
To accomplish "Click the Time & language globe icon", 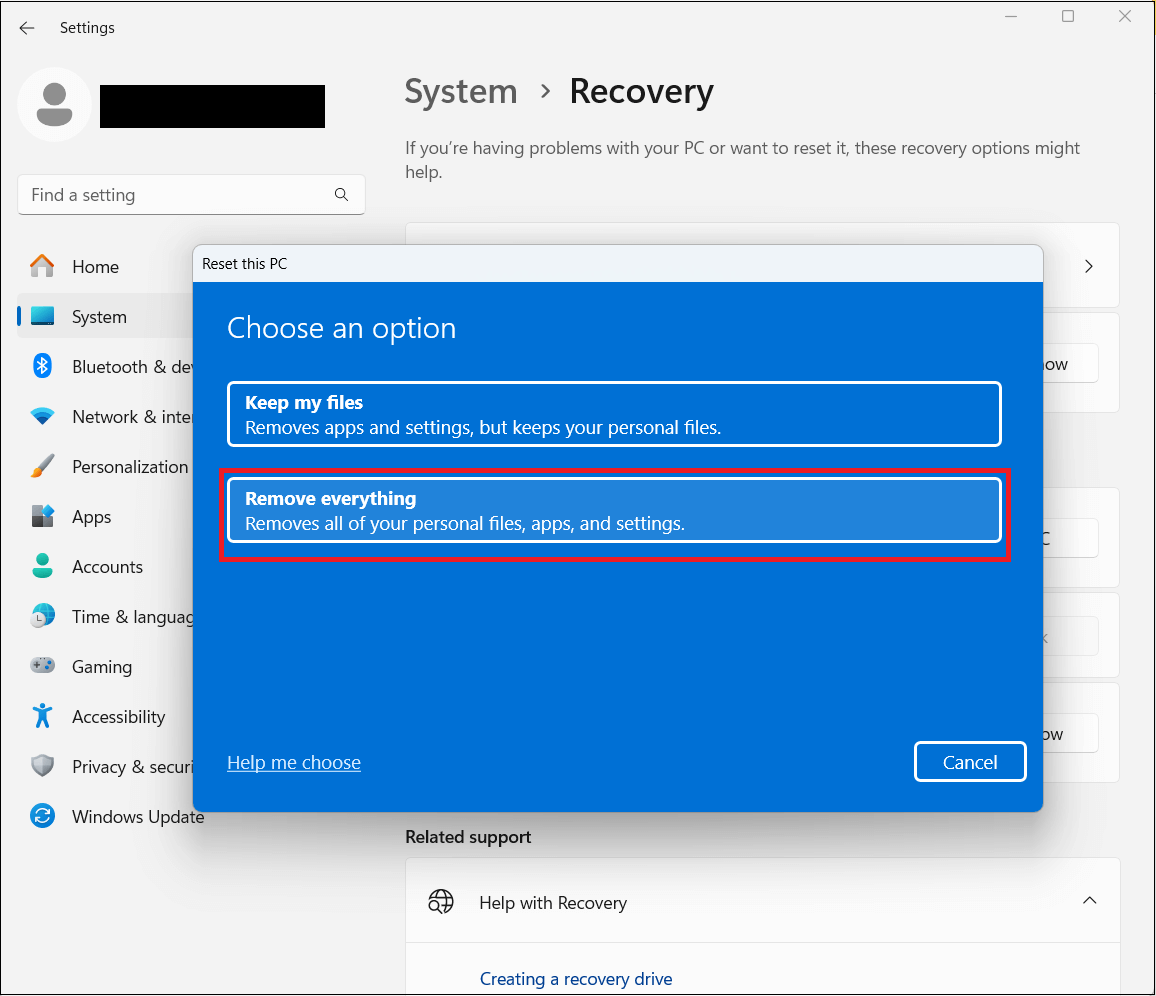I will (42, 616).
